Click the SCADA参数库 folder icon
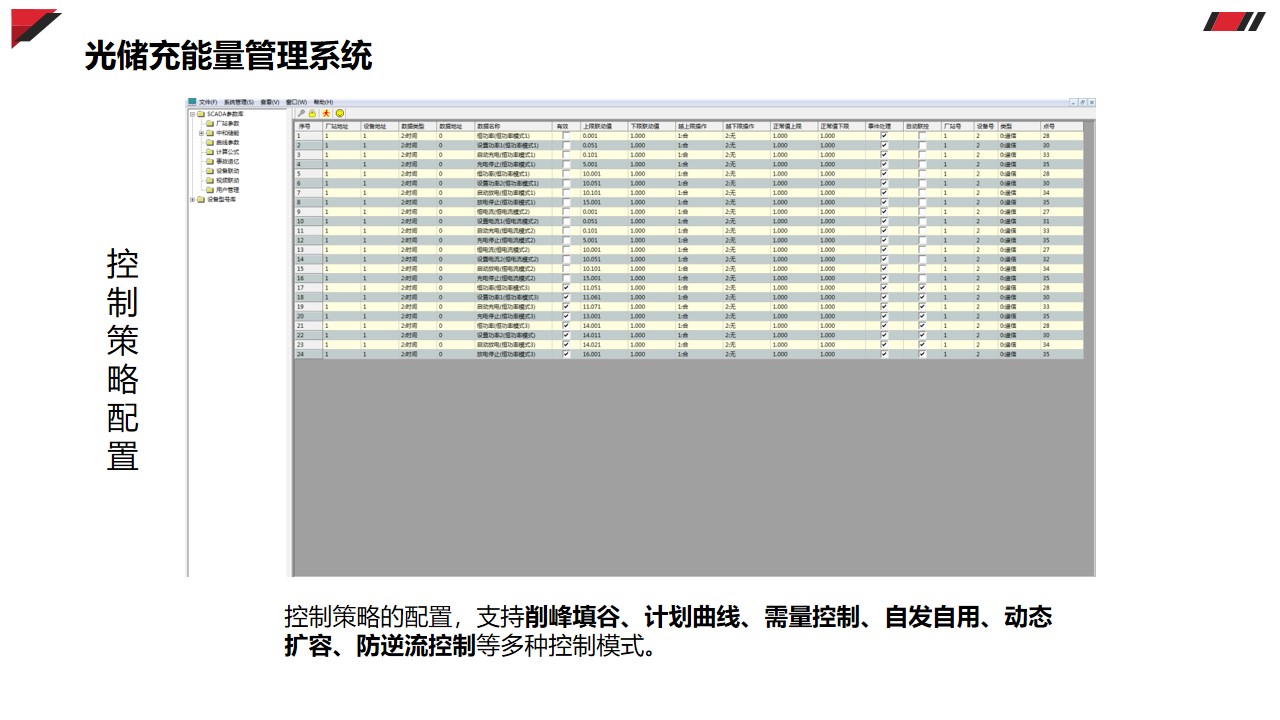This screenshot has height=720, width=1280. pyautogui.click(x=201, y=114)
